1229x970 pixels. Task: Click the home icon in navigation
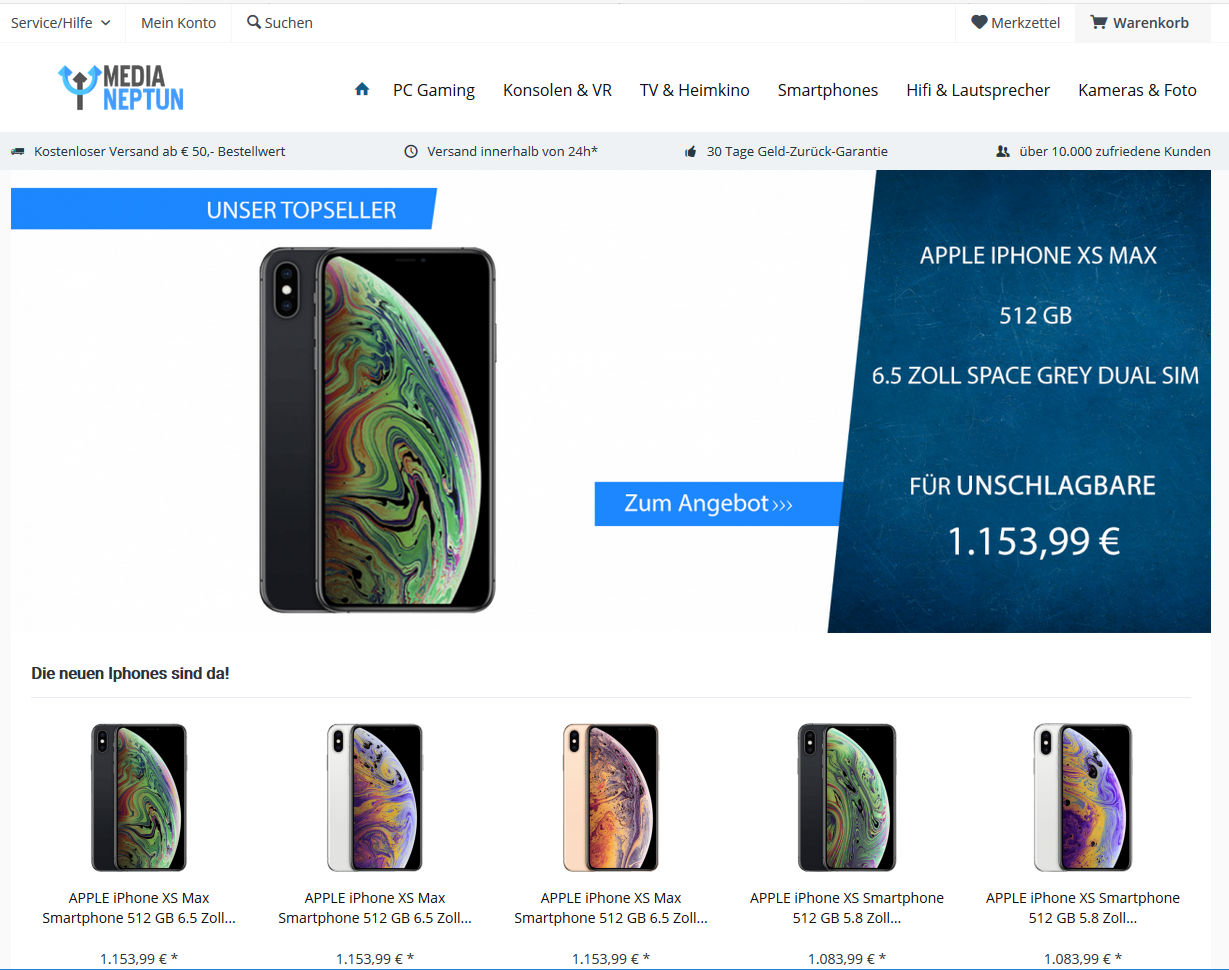(362, 89)
